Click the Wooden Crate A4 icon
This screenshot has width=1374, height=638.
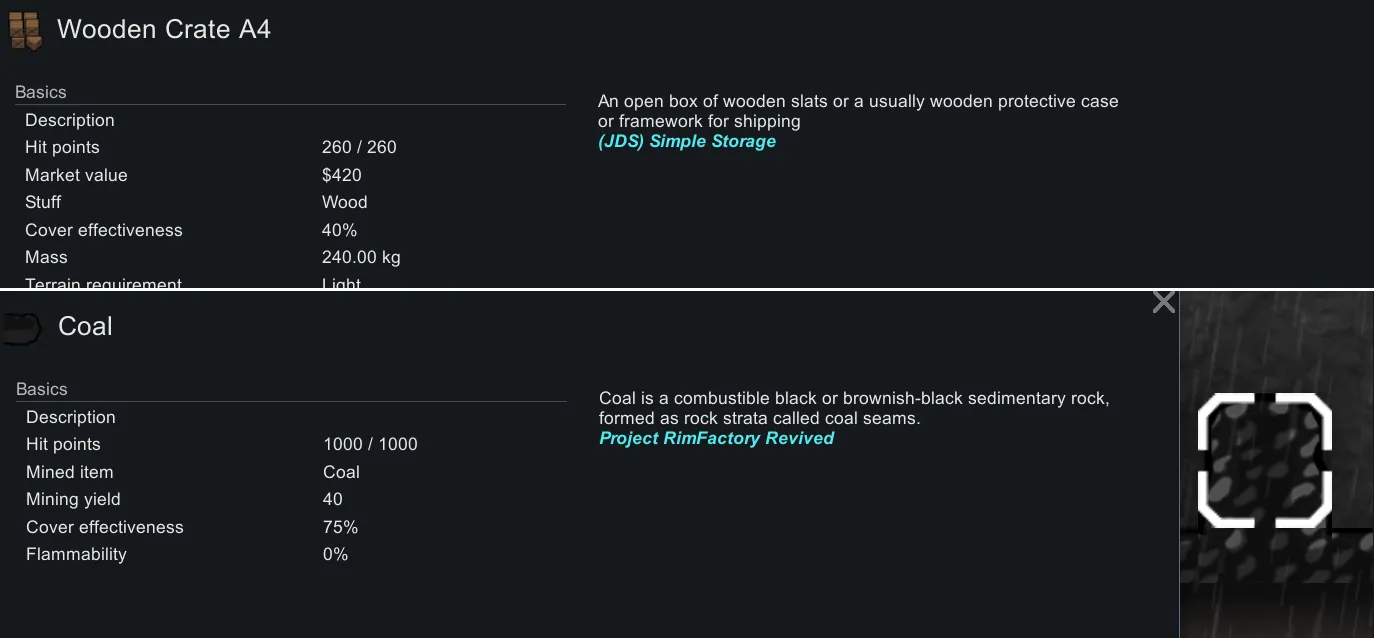pos(26,30)
